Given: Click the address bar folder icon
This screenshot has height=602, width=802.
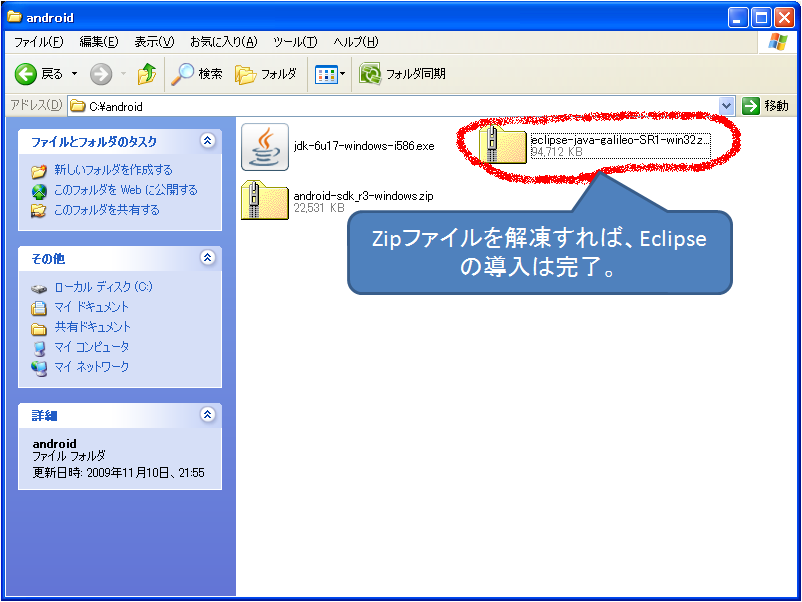Looking at the screenshot, I should pos(78,106).
